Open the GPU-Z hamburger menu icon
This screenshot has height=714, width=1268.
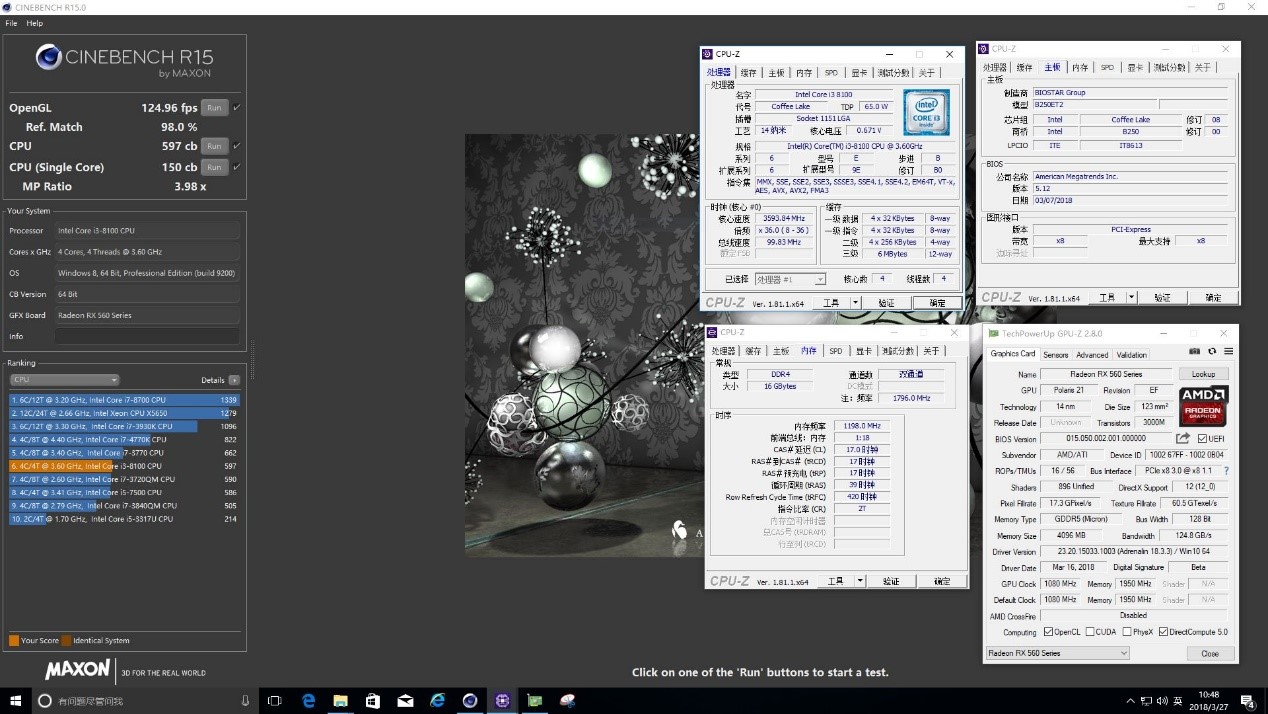point(1229,351)
